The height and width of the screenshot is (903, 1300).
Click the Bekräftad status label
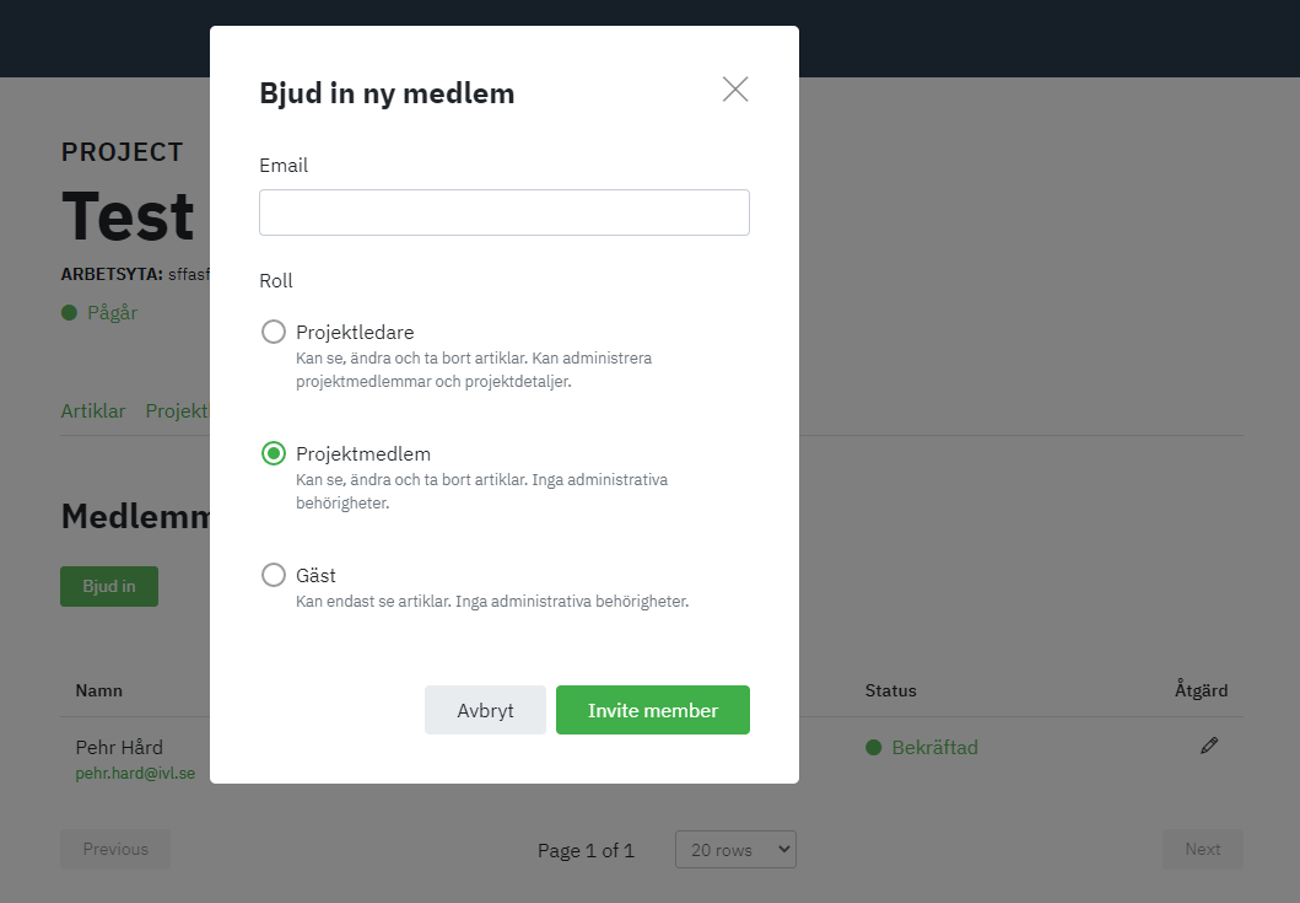coord(934,747)
